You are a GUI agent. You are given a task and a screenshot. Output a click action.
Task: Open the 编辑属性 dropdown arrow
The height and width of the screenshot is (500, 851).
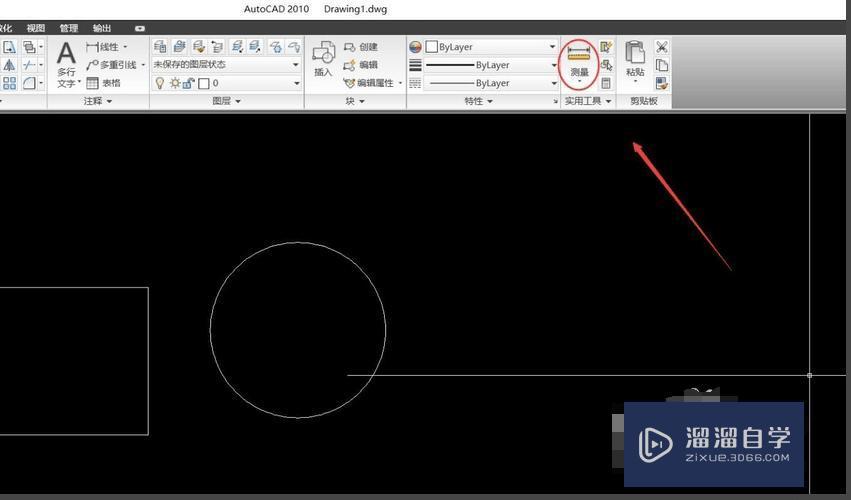[x=401, y=83]
